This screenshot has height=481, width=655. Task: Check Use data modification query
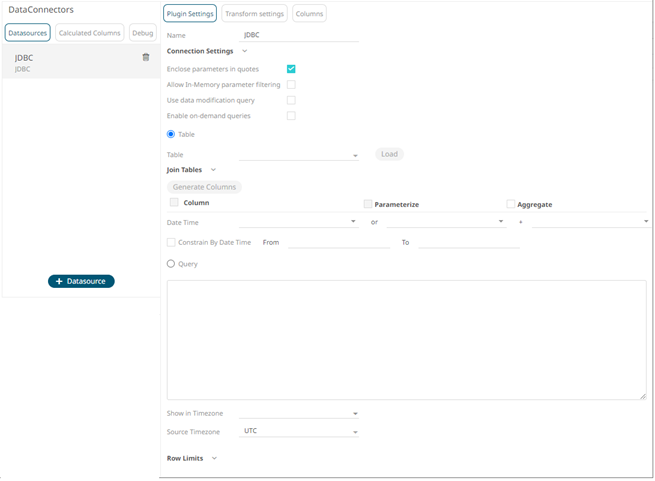point(291,100)
